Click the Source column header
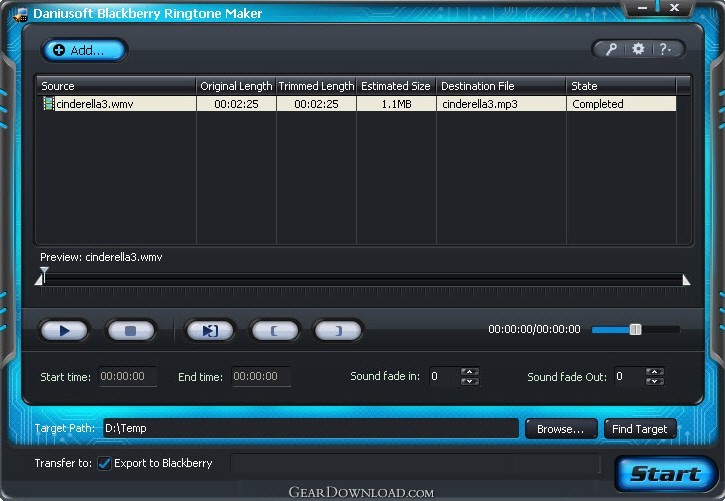The width and height of the screenshot is (725, 501). coord(116,86)
